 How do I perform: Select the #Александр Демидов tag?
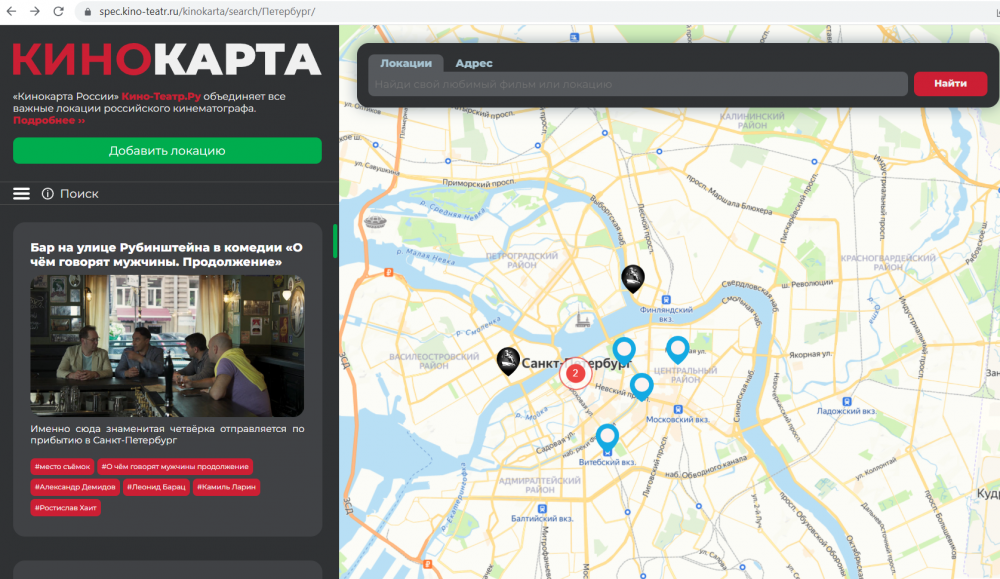pyautogui.click(x=75, y=487)
